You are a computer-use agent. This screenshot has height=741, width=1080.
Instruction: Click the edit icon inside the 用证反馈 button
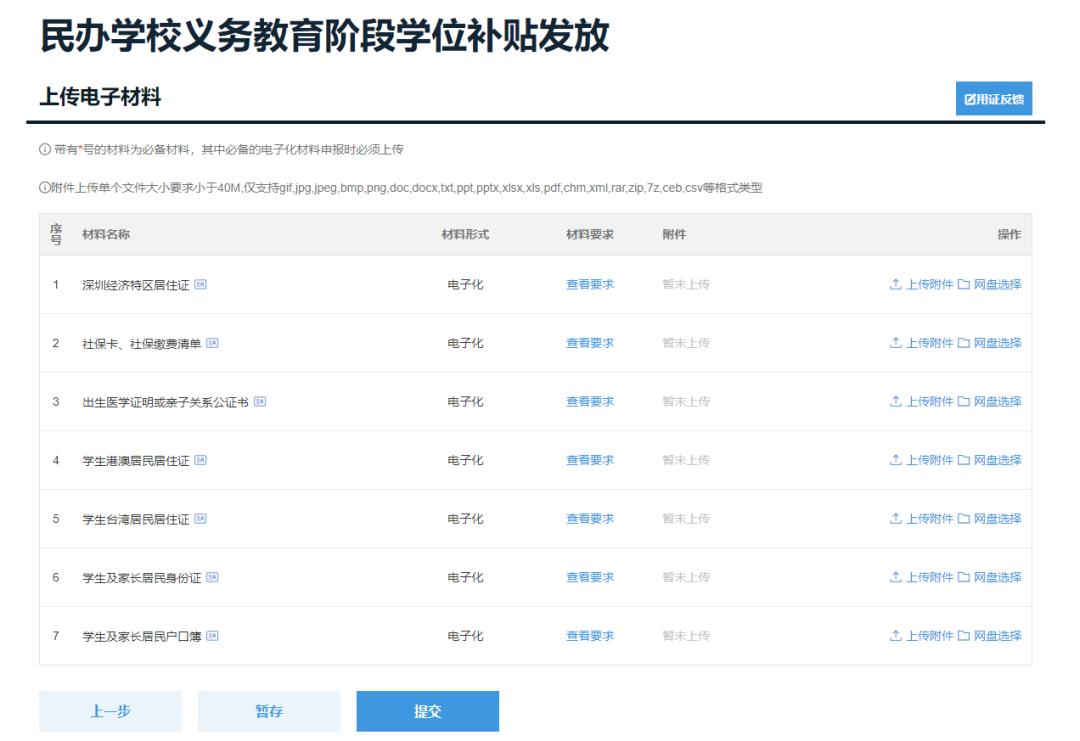tap(971, 99)
